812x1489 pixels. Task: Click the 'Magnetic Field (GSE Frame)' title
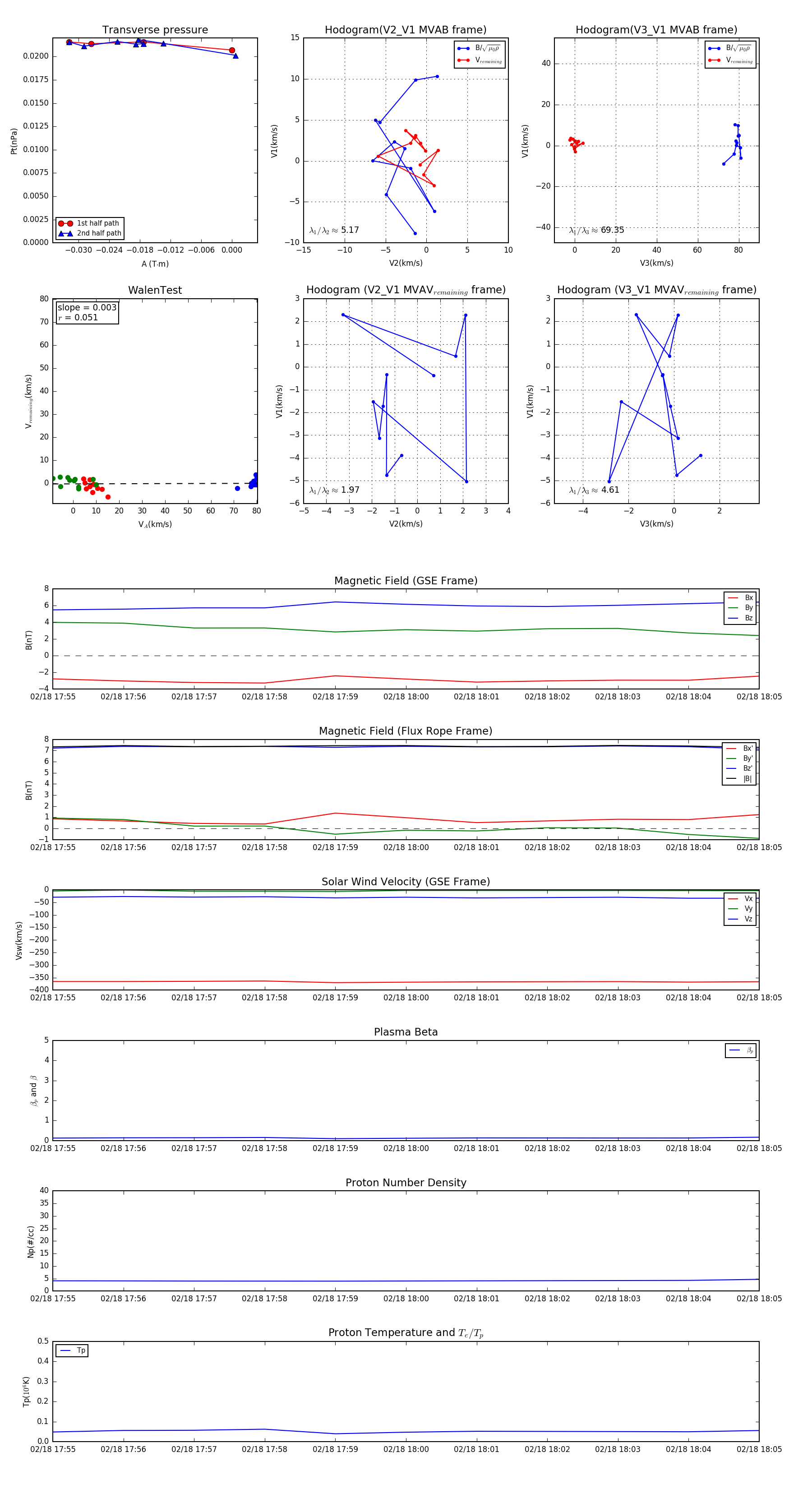pyautogui.click(x=406, y=581)
